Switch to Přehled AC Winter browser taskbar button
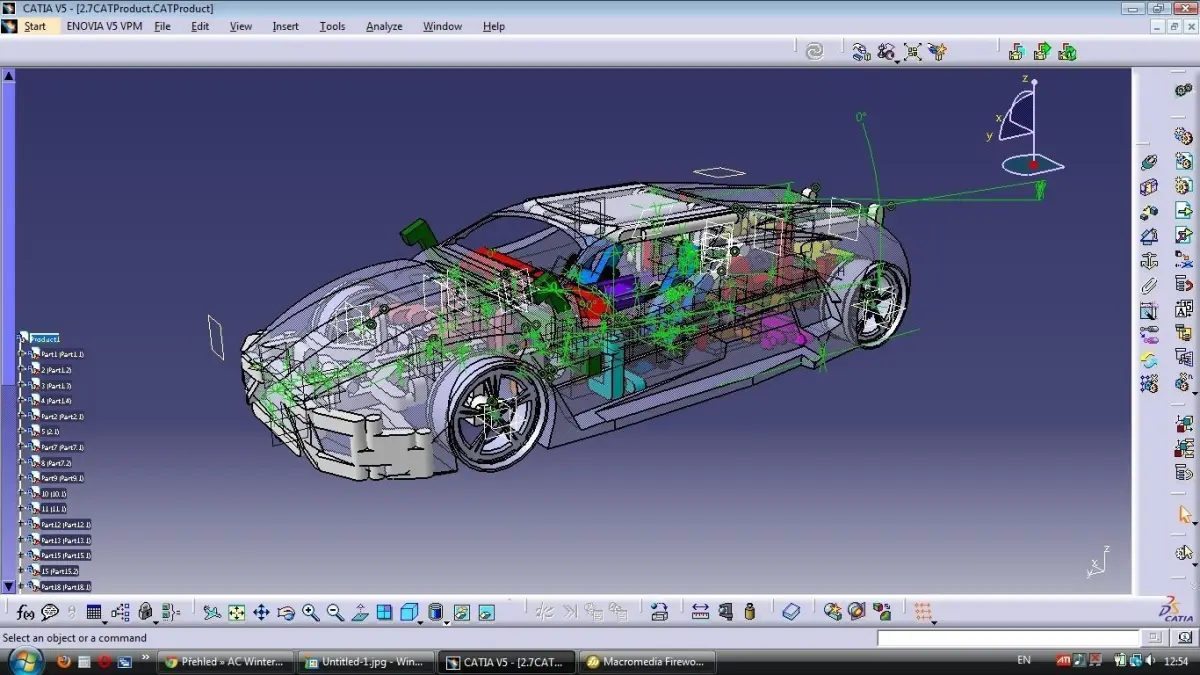Viewport: 1200px width, 675px height. 227,661
